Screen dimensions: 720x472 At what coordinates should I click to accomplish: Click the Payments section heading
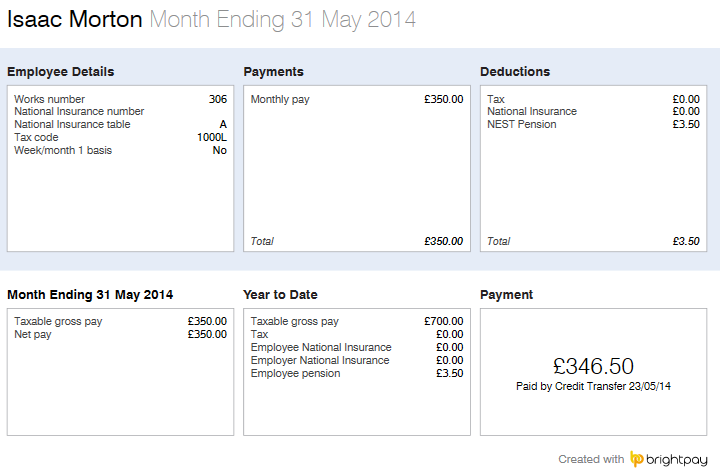(273, 72)
